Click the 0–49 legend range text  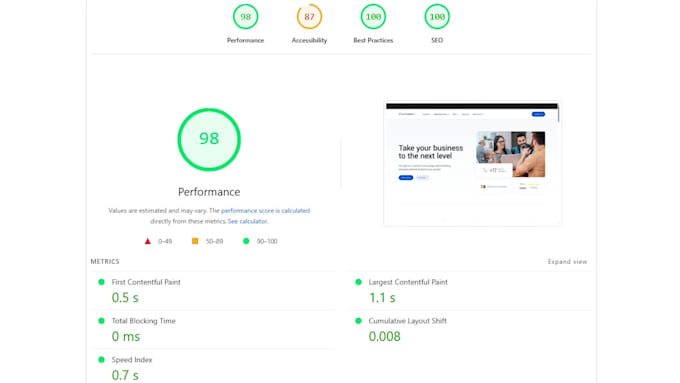tap(165, 241)
